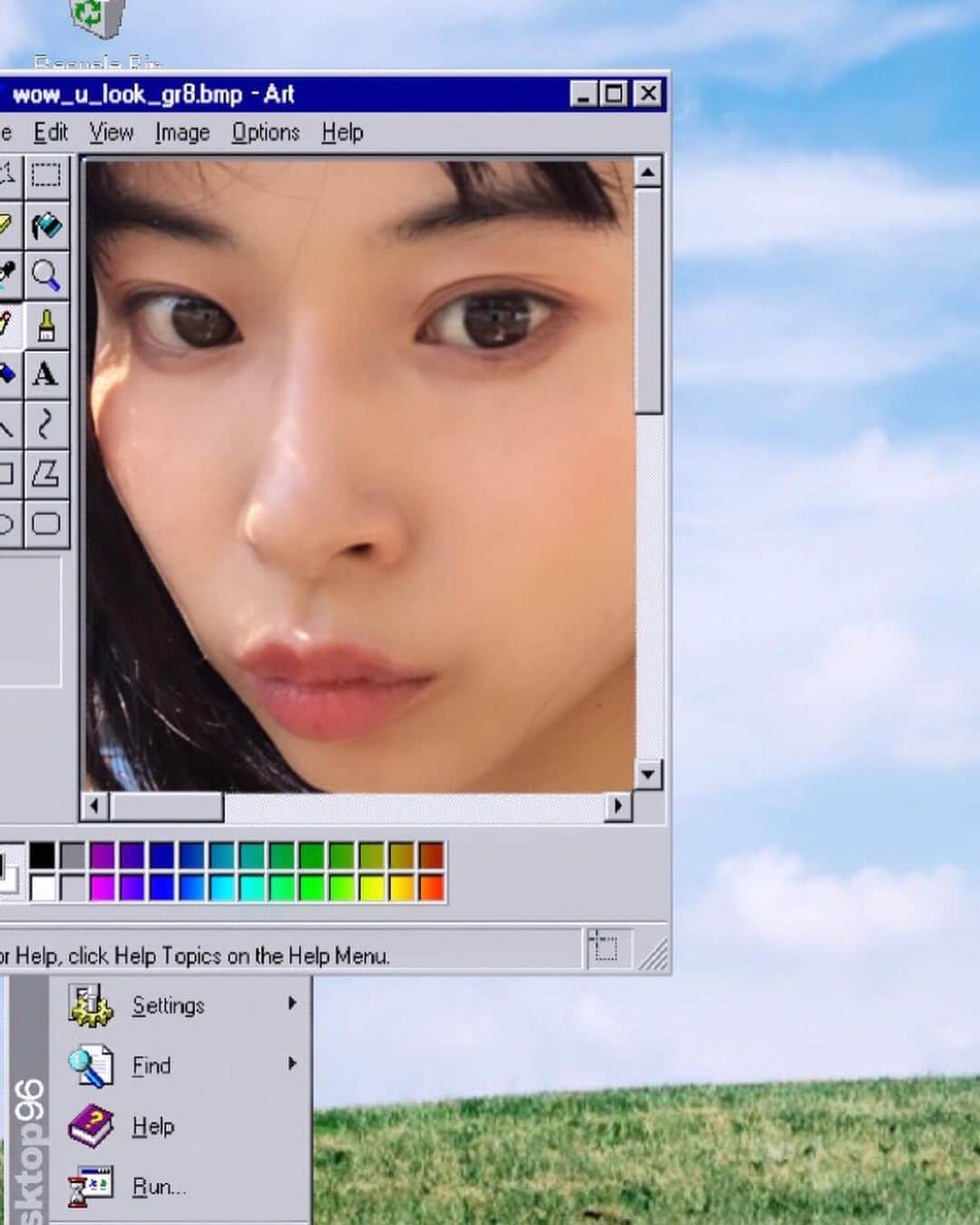
Task: Click the horizontal scrollbar thumb
Action: point(166,806)
